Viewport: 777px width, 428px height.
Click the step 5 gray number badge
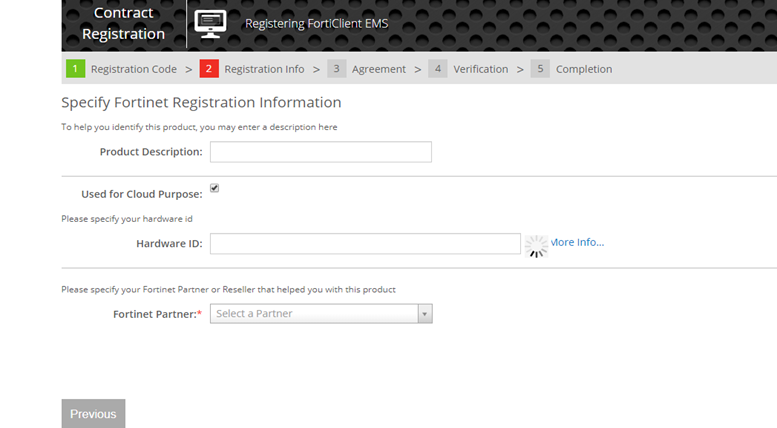[x=541, y=69]
